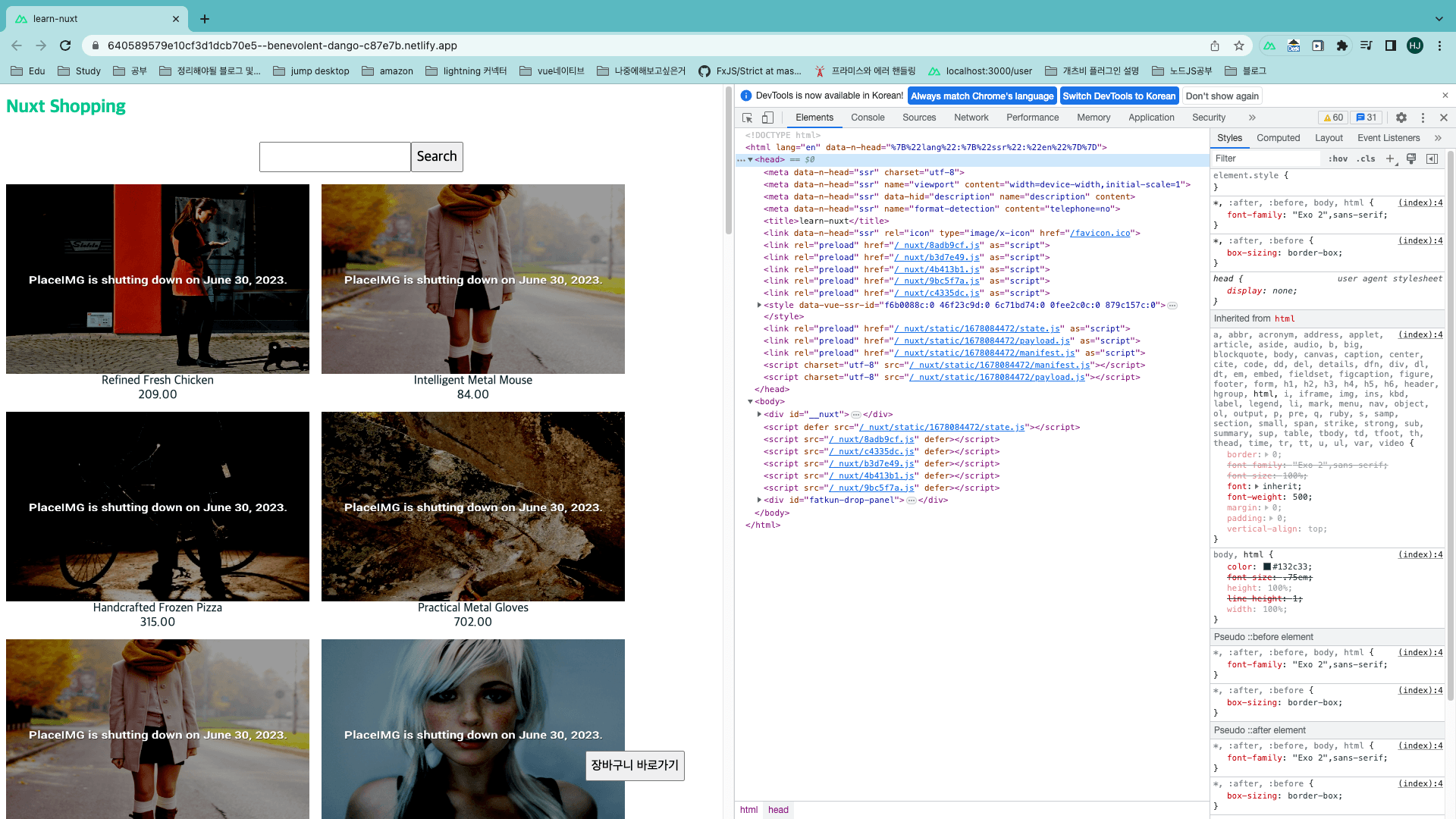Open the Computed styles tab
1456x819 pixels.
click(x=1278, y=138)
